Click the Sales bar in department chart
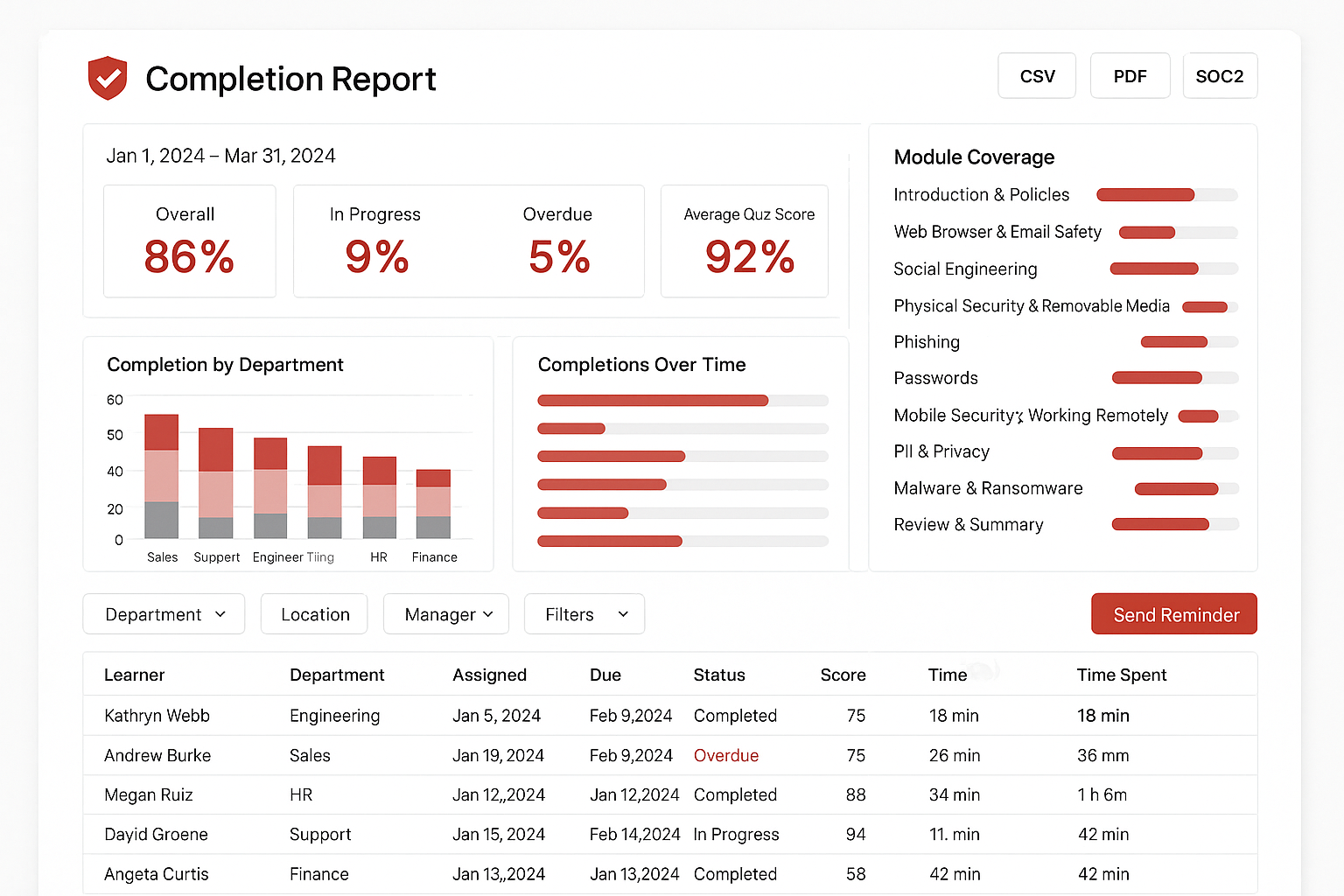Screen dimensions: 1344x896 (x=161, y=477)
